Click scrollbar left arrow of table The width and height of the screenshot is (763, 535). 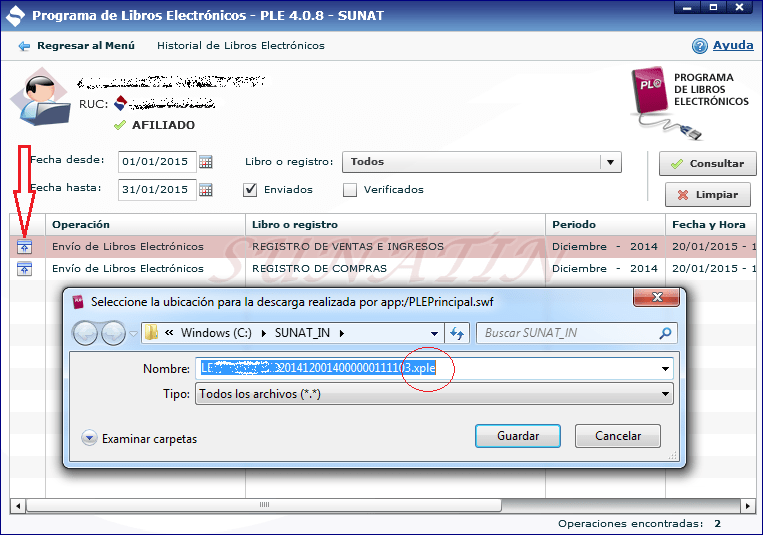[x=18, y=506]
